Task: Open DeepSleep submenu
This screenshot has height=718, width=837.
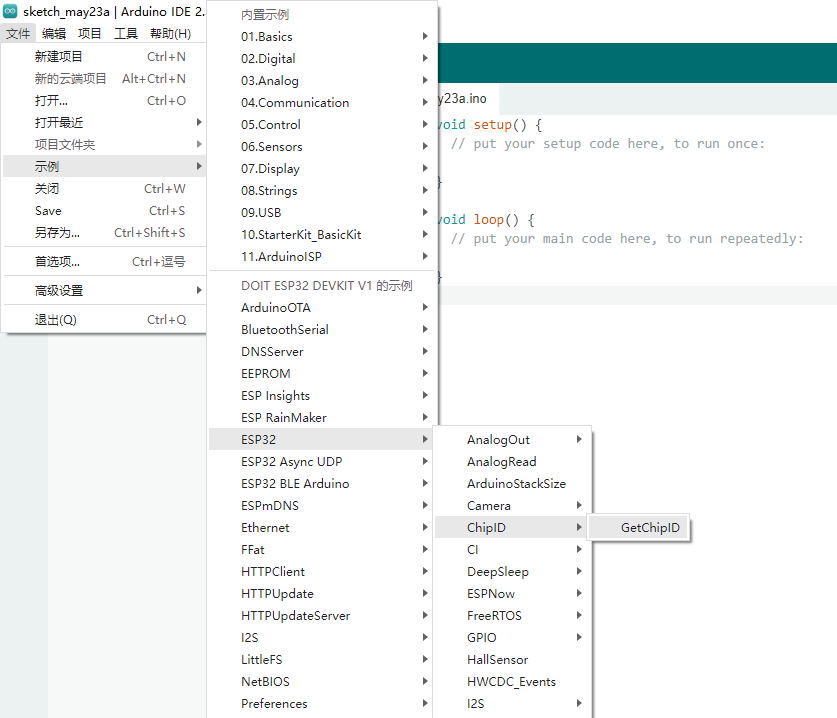Action: 512,571
